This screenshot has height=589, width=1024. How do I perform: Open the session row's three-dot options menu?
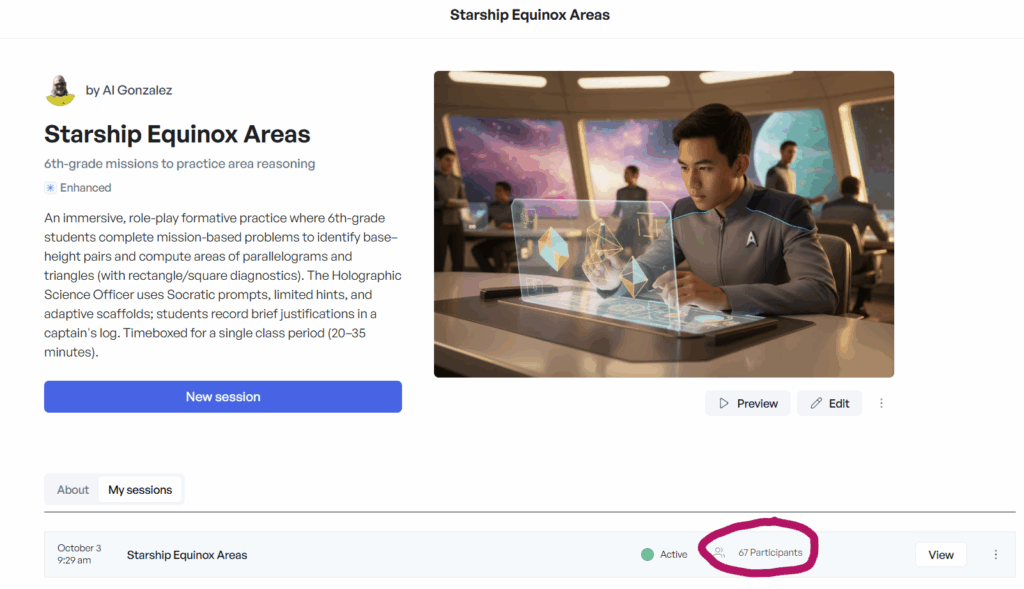pos(995,555)
